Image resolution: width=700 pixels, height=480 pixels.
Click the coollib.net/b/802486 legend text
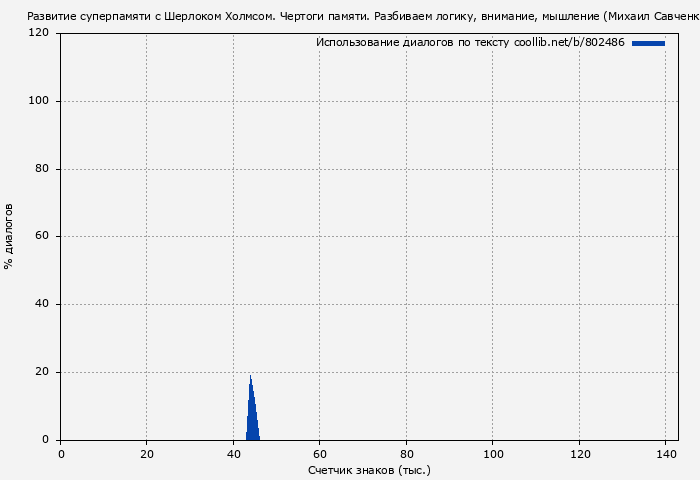coord(470,43)
